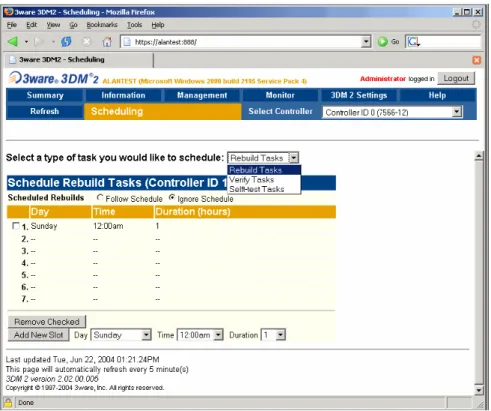Select the Ignore Schedule radio button

pos(172,197)
